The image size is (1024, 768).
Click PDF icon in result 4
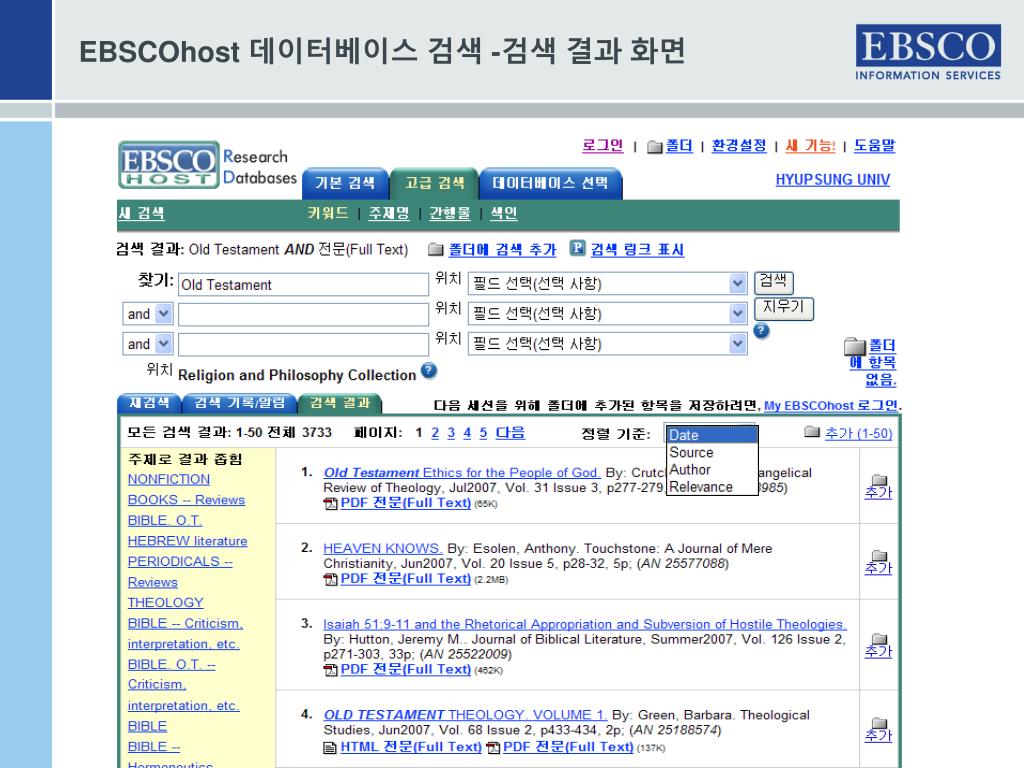tap(494, 748)
